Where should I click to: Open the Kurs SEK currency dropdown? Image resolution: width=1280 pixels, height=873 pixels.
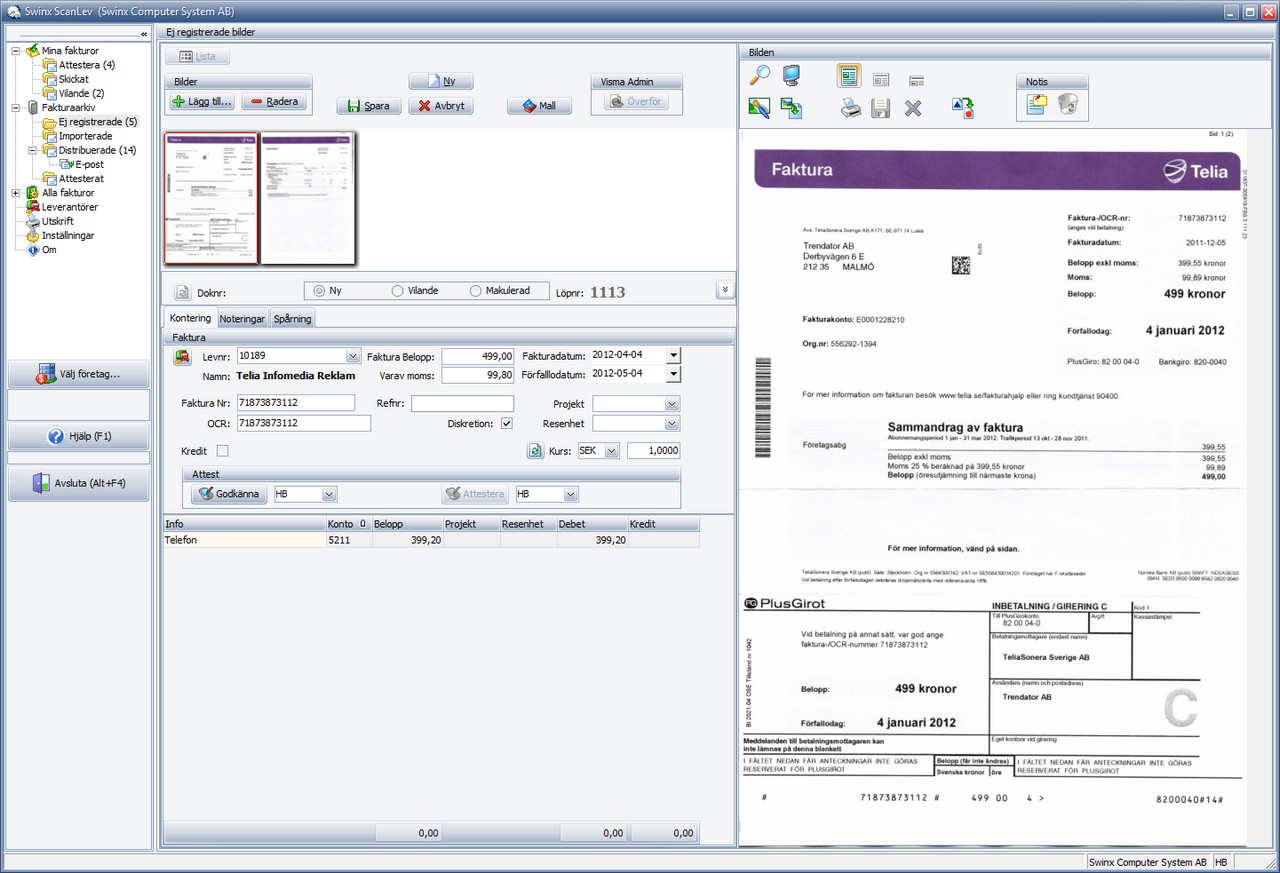click(x=612, y=451)
